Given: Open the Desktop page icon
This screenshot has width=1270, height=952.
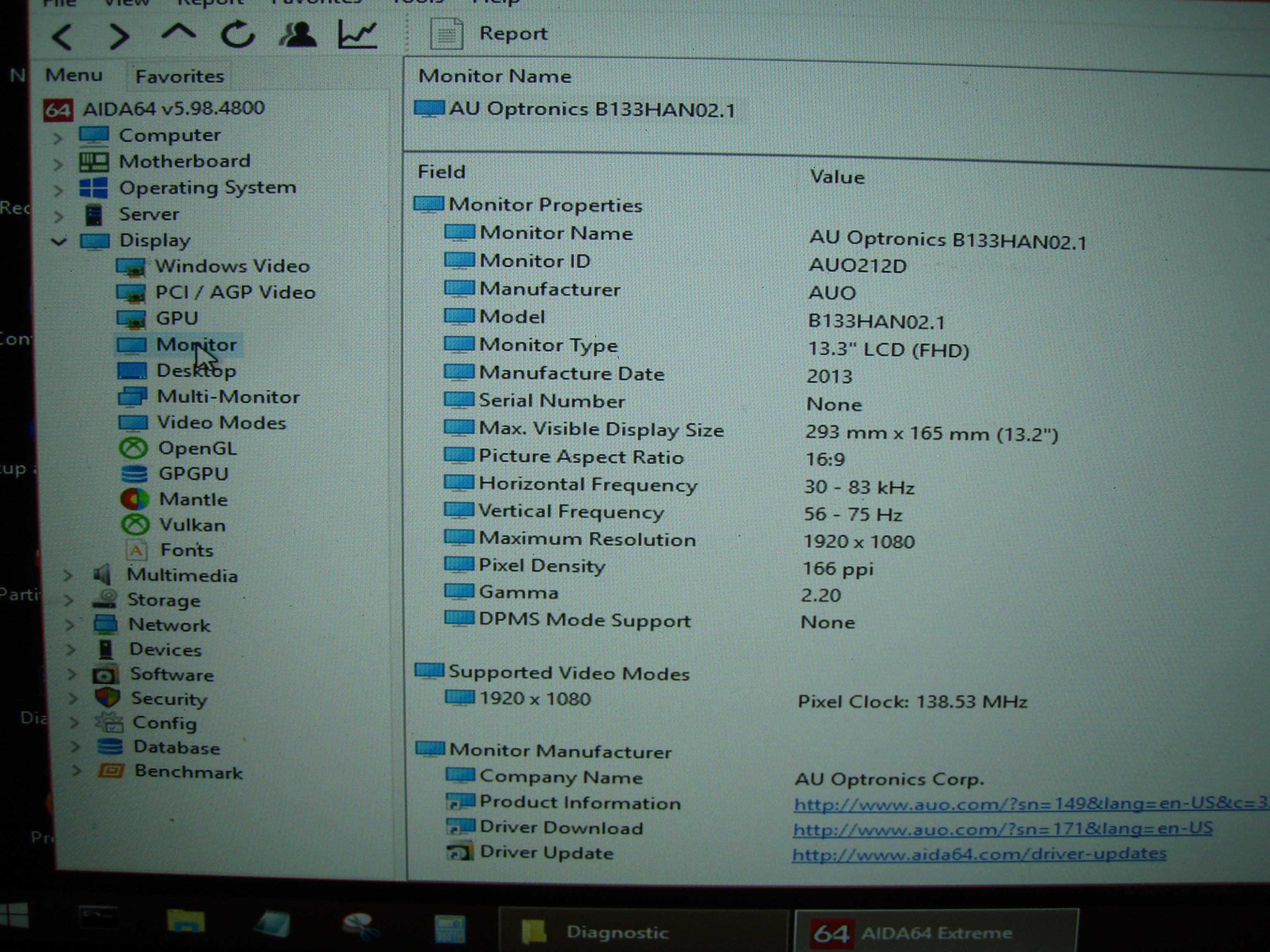Looking at the screenshot, I should click(132, 371).
